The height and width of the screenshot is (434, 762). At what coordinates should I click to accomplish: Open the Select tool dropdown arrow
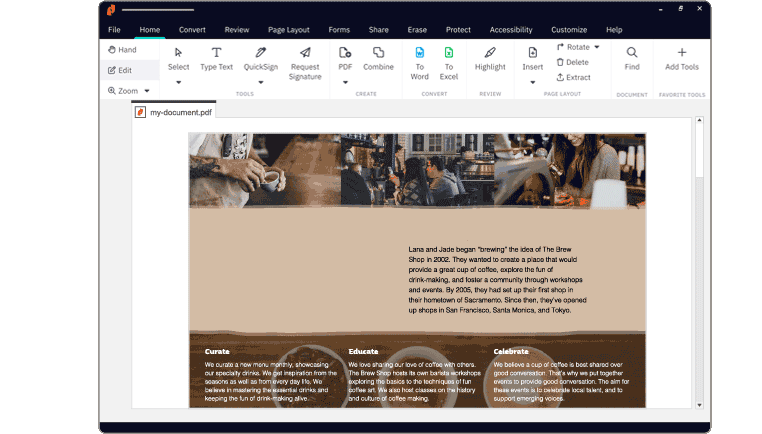coord(178,82)
